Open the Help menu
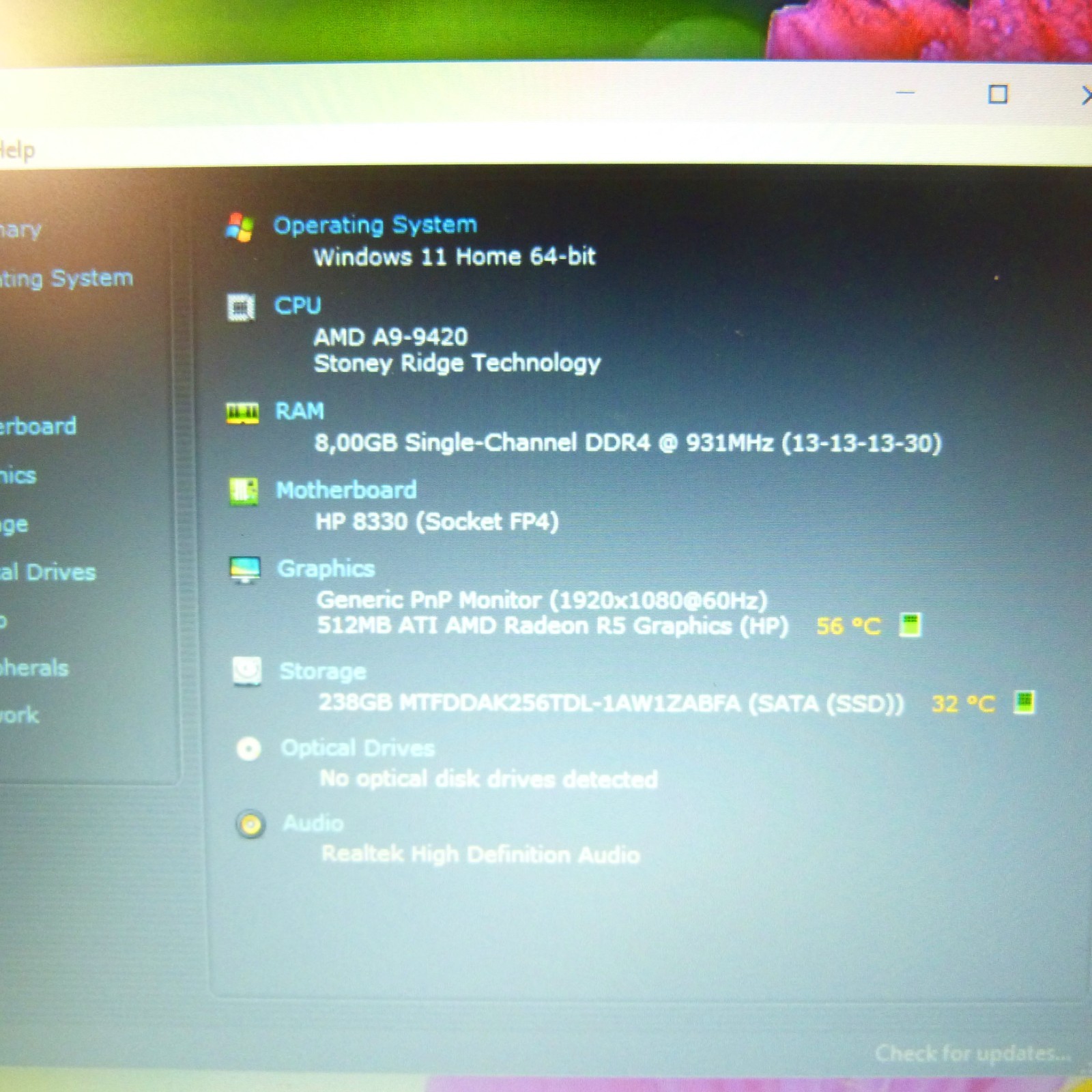This screenshot has width=1092, height=1092. 16,150
